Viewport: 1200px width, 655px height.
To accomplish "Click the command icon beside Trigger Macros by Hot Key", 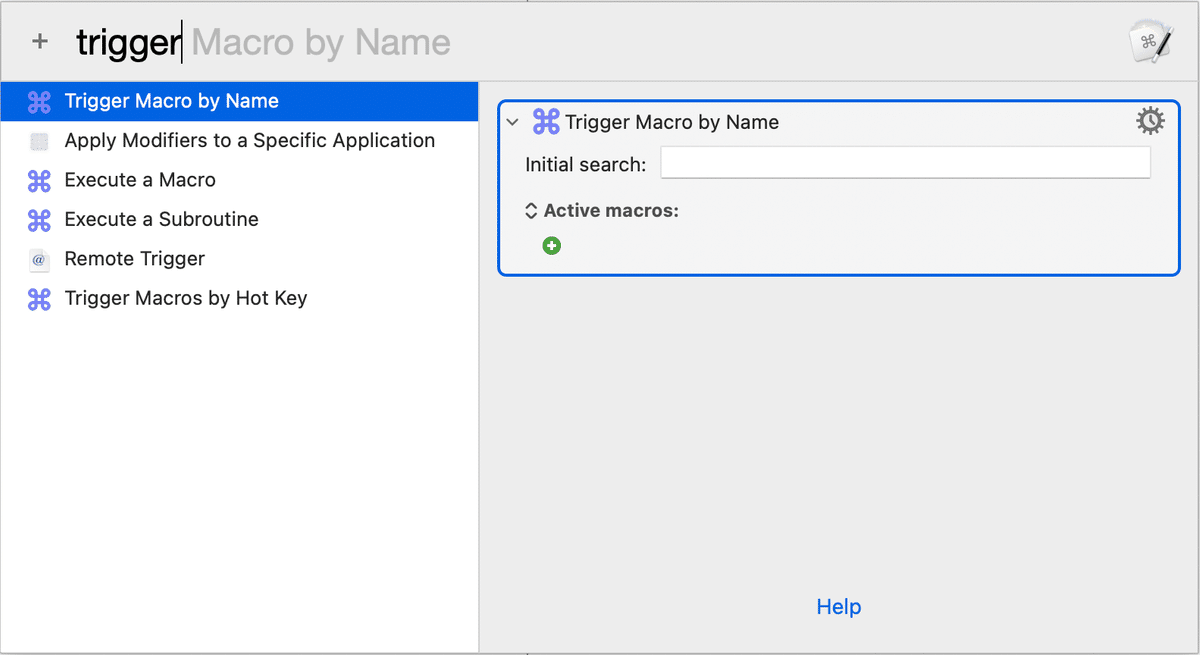I will [x=39, y=298].
